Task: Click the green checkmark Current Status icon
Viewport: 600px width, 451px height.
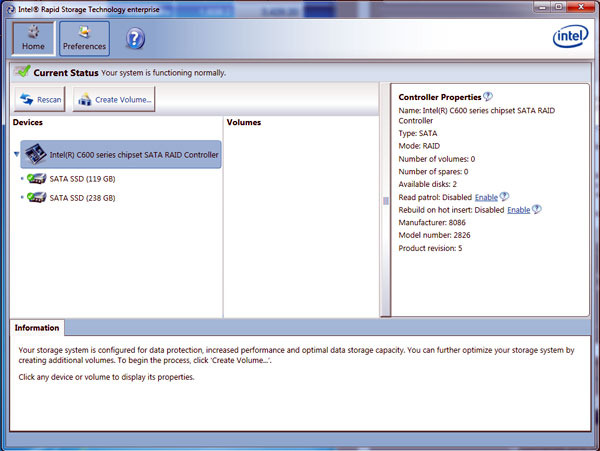Action: (22, 72)
